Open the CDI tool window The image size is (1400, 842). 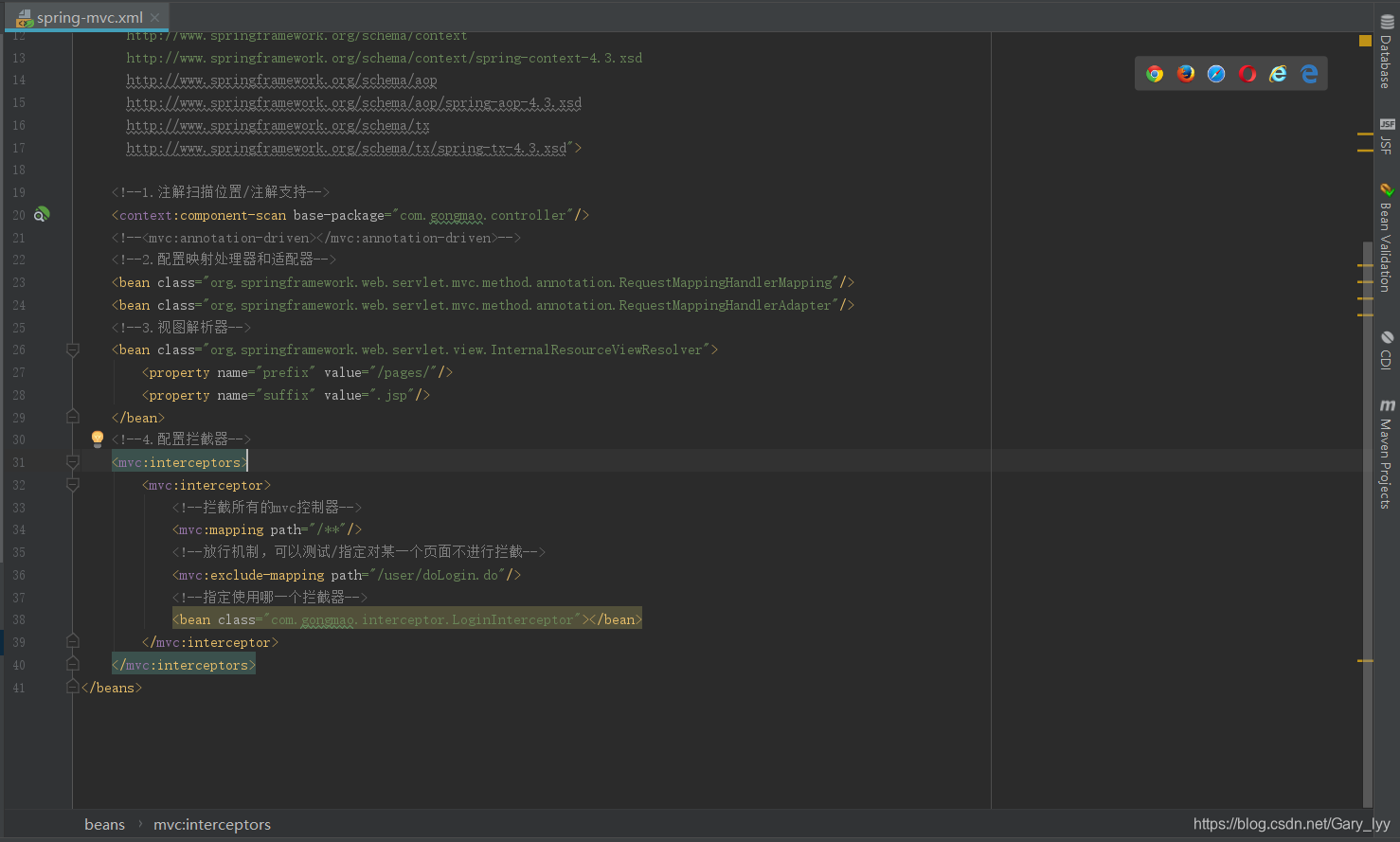click(1387, 349)
